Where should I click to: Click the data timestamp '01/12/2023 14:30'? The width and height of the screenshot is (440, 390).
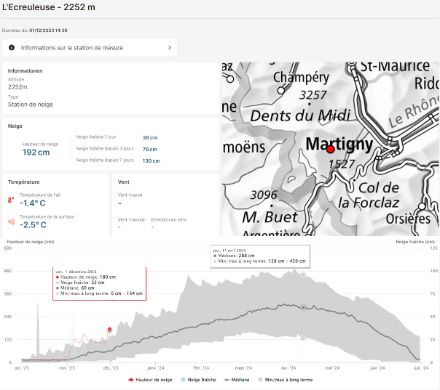[x=48, y=30]
